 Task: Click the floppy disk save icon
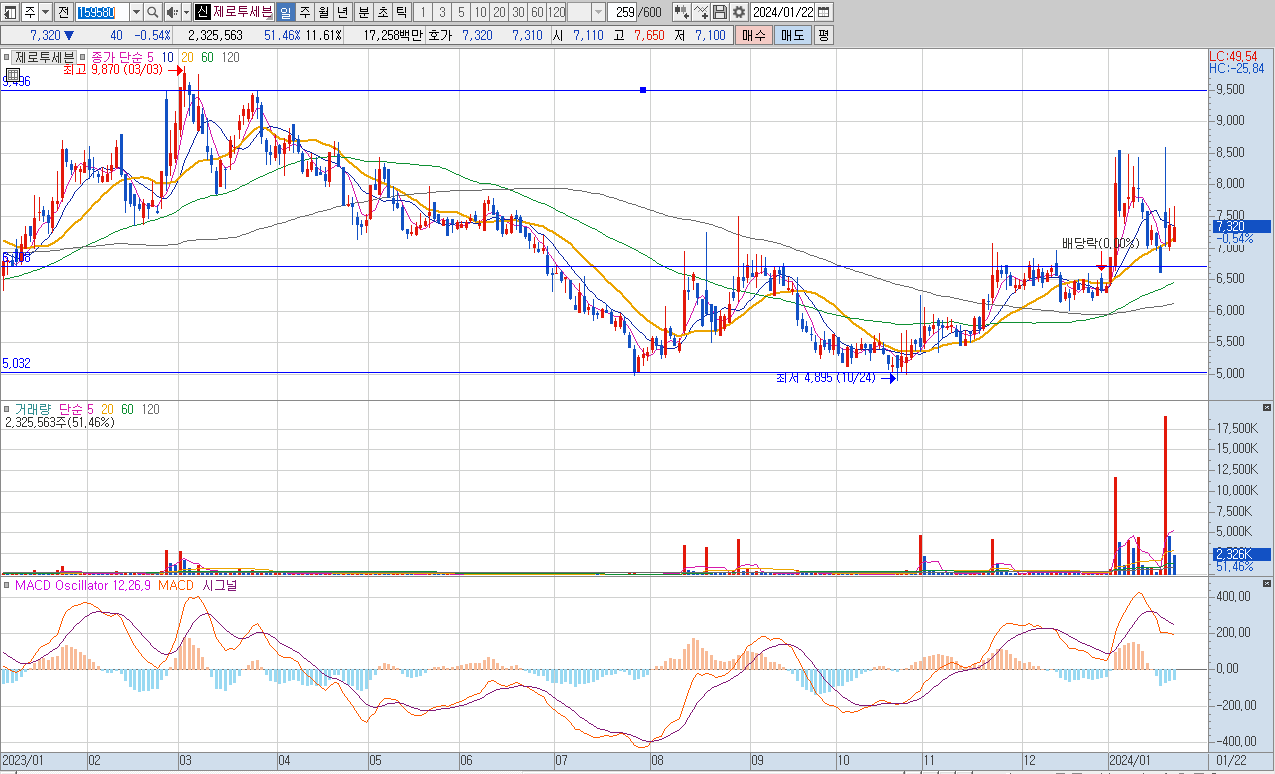(x=720, y=12)
